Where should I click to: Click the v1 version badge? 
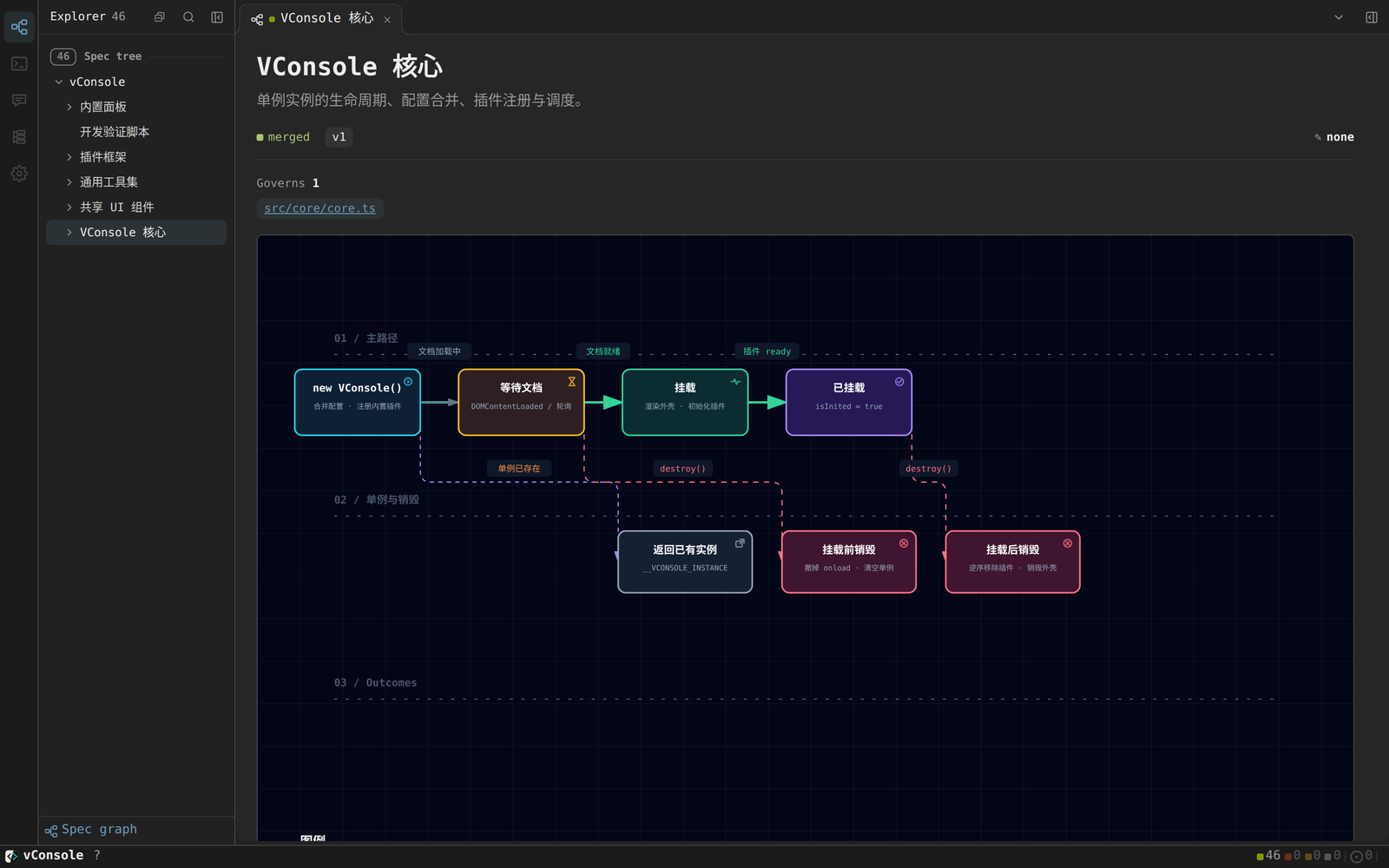tap(339, 137)
